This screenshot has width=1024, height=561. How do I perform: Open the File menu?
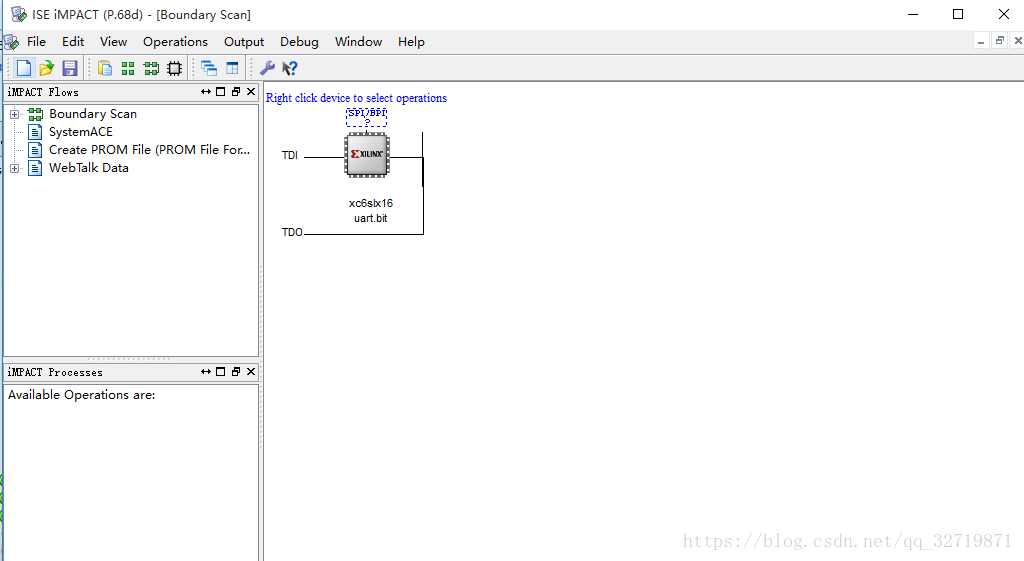pos(36,42)
